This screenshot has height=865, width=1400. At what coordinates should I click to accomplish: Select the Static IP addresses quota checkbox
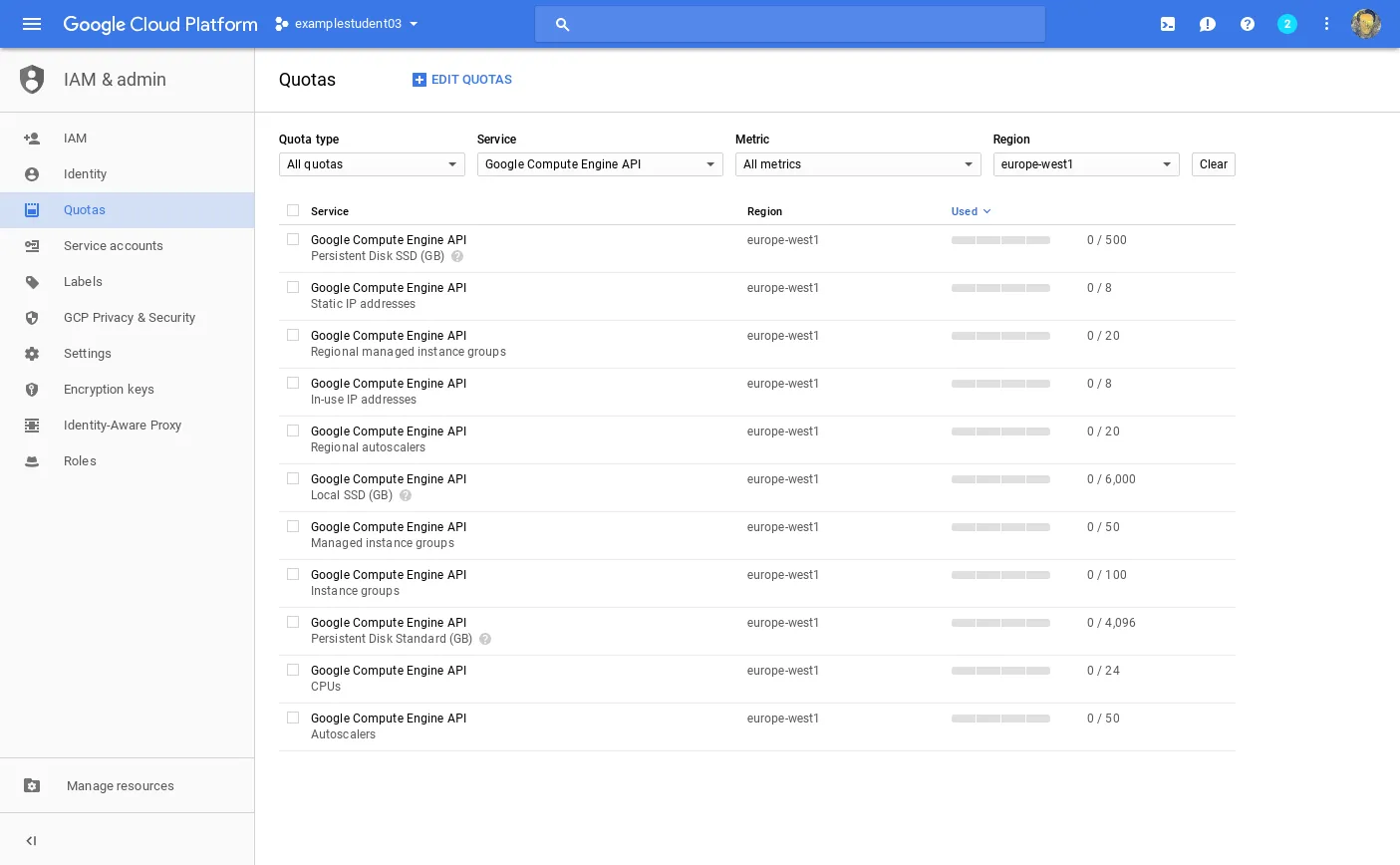(x=293, y=287)
